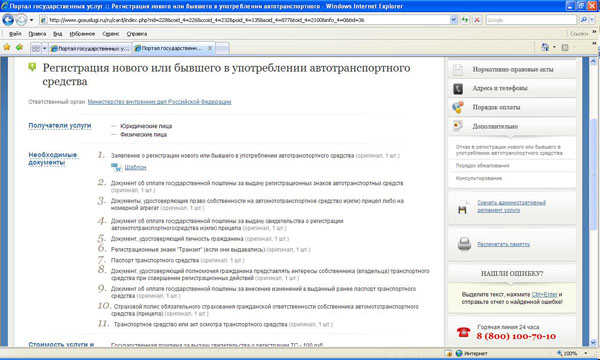Open the recent pages dropdown next to Forward
This screenshot has width=600, height=360.
pyautogui.click(x=31, y=20)
